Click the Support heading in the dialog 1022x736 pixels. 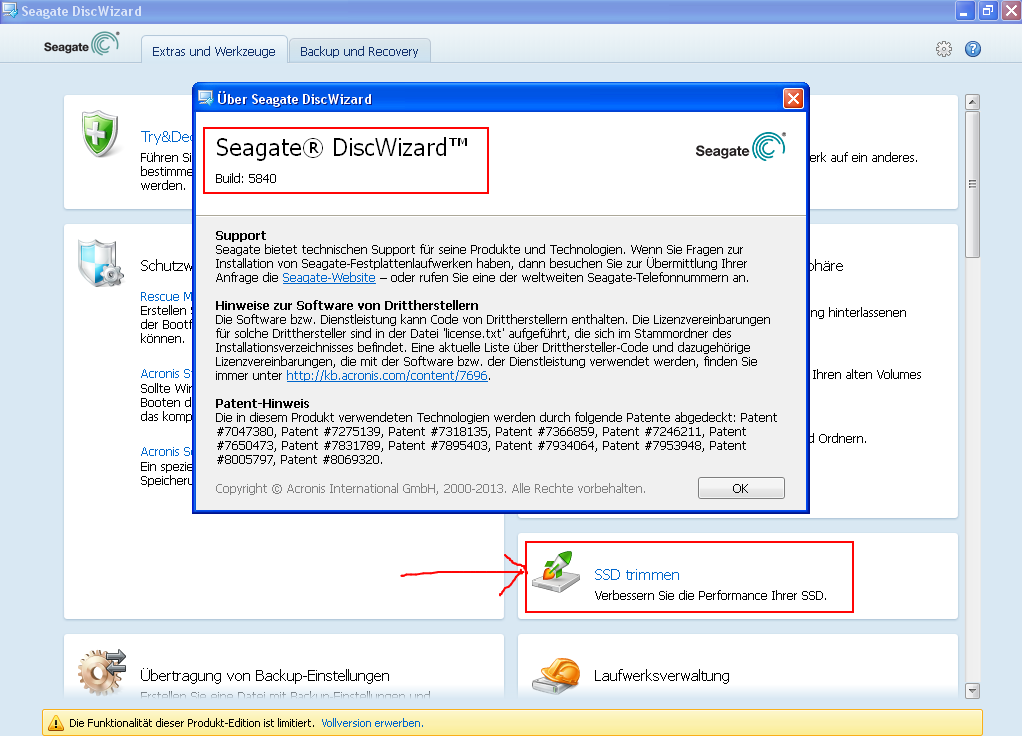point(241,235)
